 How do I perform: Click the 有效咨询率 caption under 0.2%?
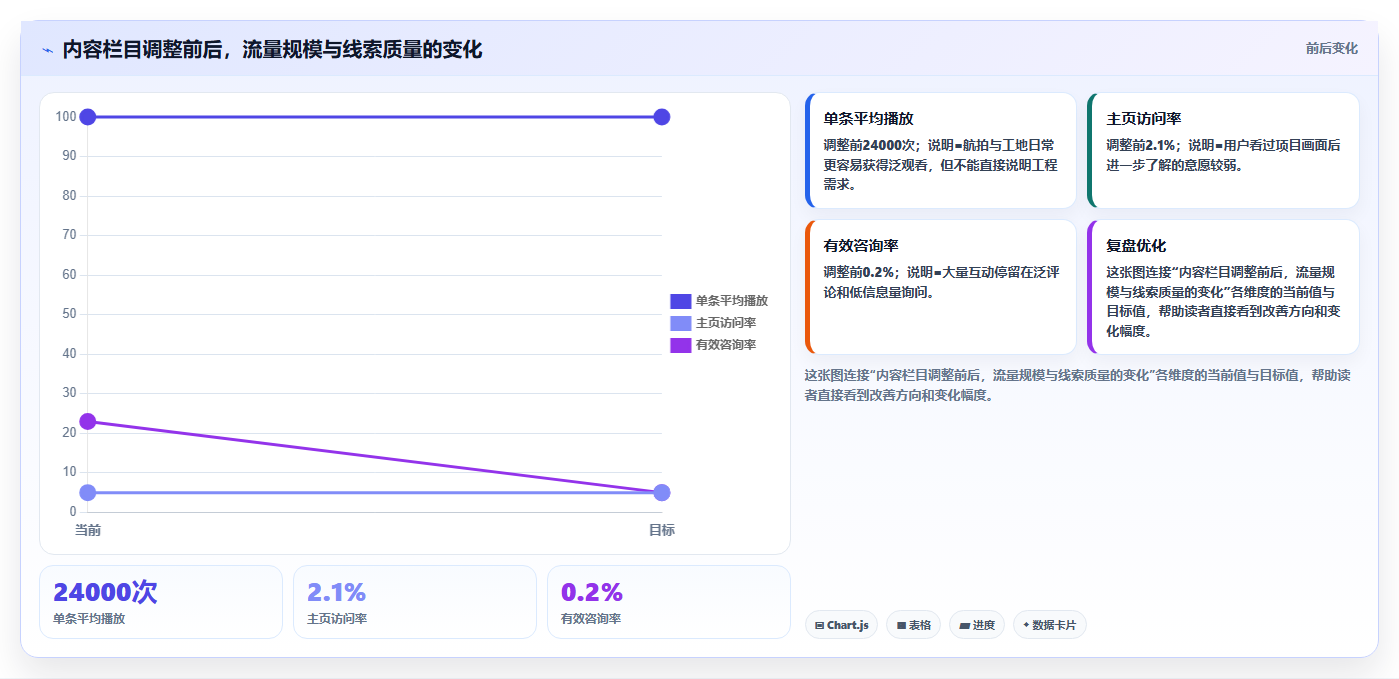coord(591,619)
